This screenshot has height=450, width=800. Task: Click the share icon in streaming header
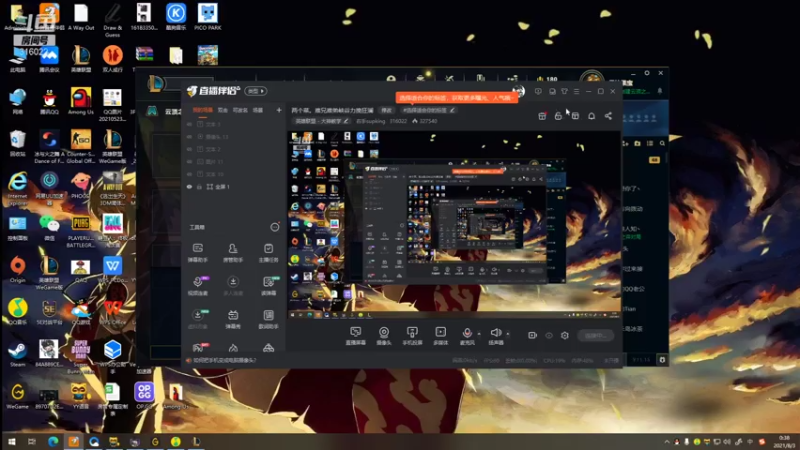pyautogui.click(x=608, y=116)
